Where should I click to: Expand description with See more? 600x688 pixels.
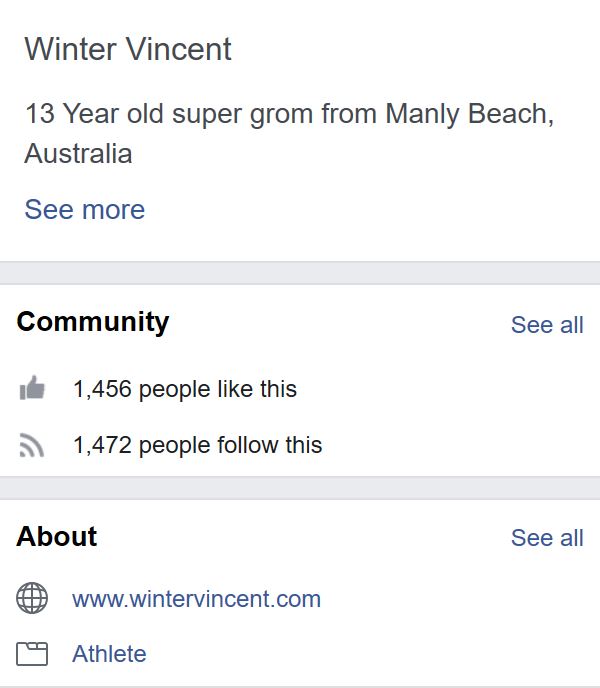click(x=84, y=210)
